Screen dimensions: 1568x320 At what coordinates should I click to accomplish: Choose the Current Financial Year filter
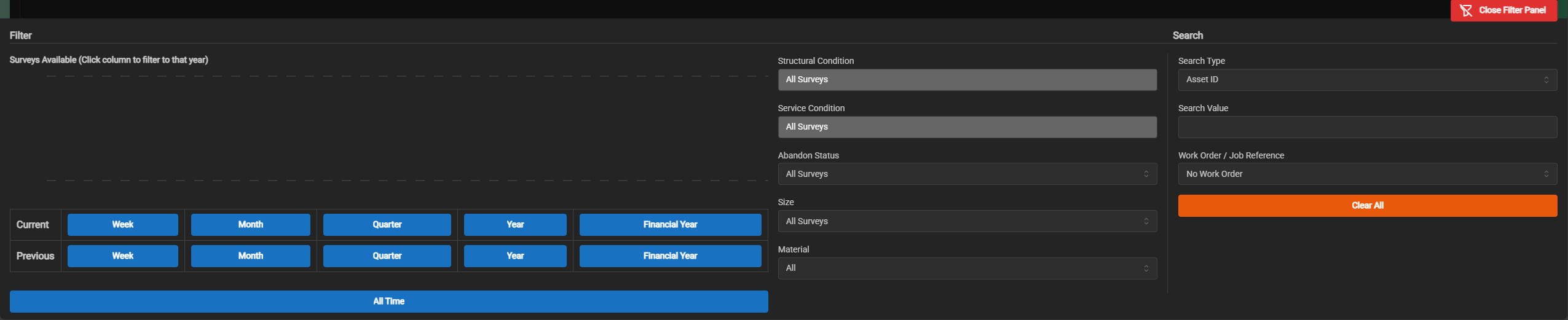[x=669, y=225]
